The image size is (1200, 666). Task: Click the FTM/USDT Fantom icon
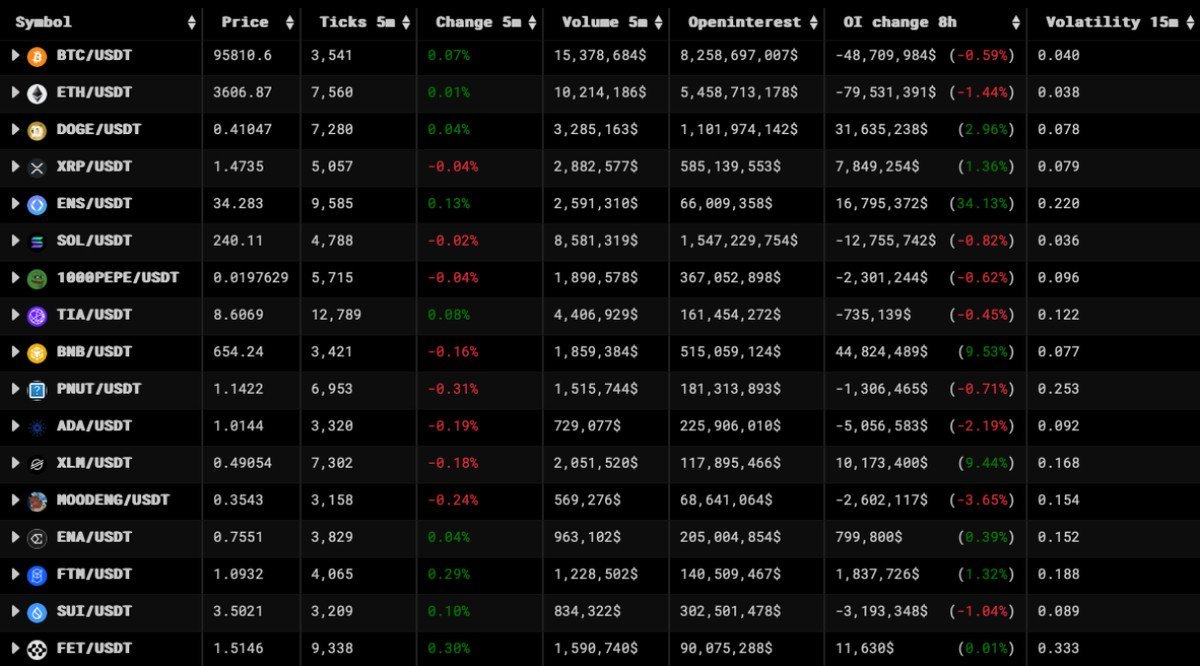tap(37, 574)
